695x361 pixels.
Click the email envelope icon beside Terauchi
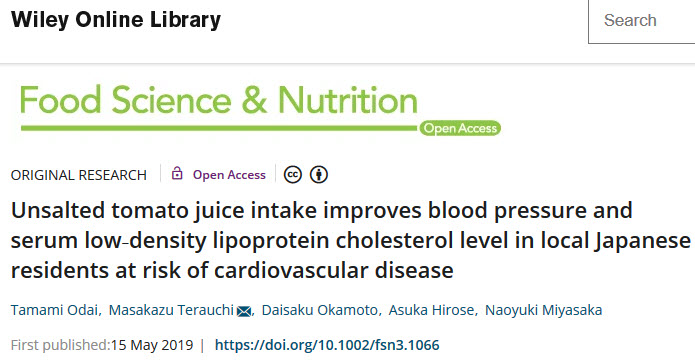click(x=244, y=311)
